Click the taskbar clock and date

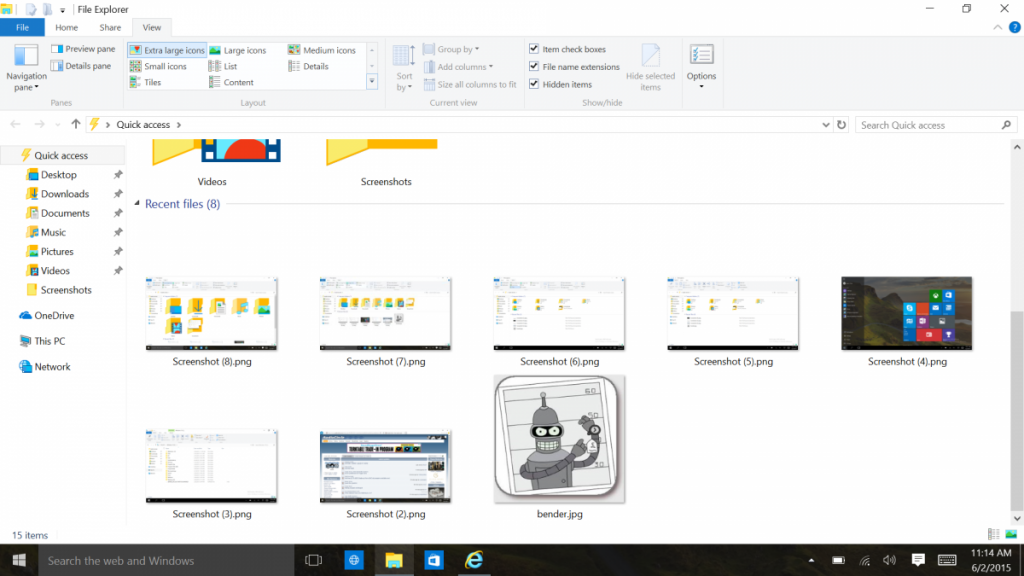click(991, 560)
